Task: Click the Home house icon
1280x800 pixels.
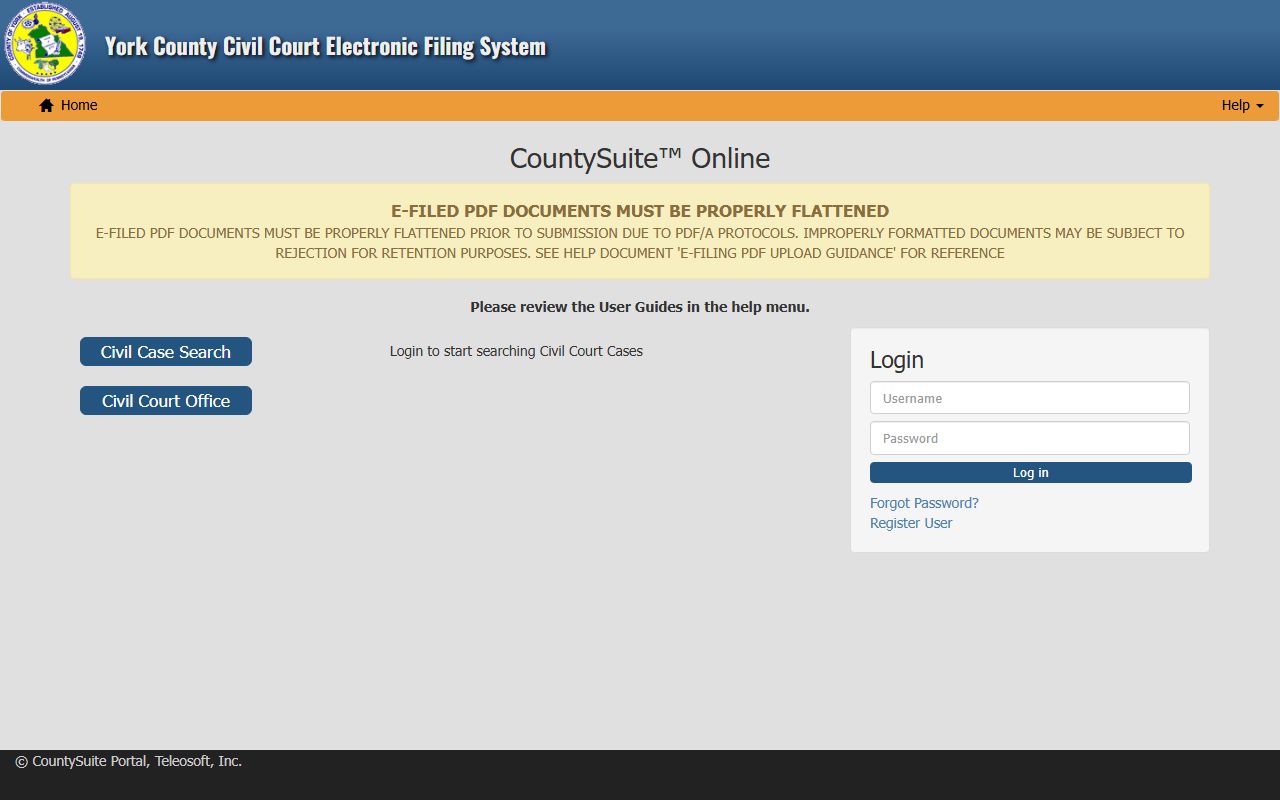Action: 46,105
